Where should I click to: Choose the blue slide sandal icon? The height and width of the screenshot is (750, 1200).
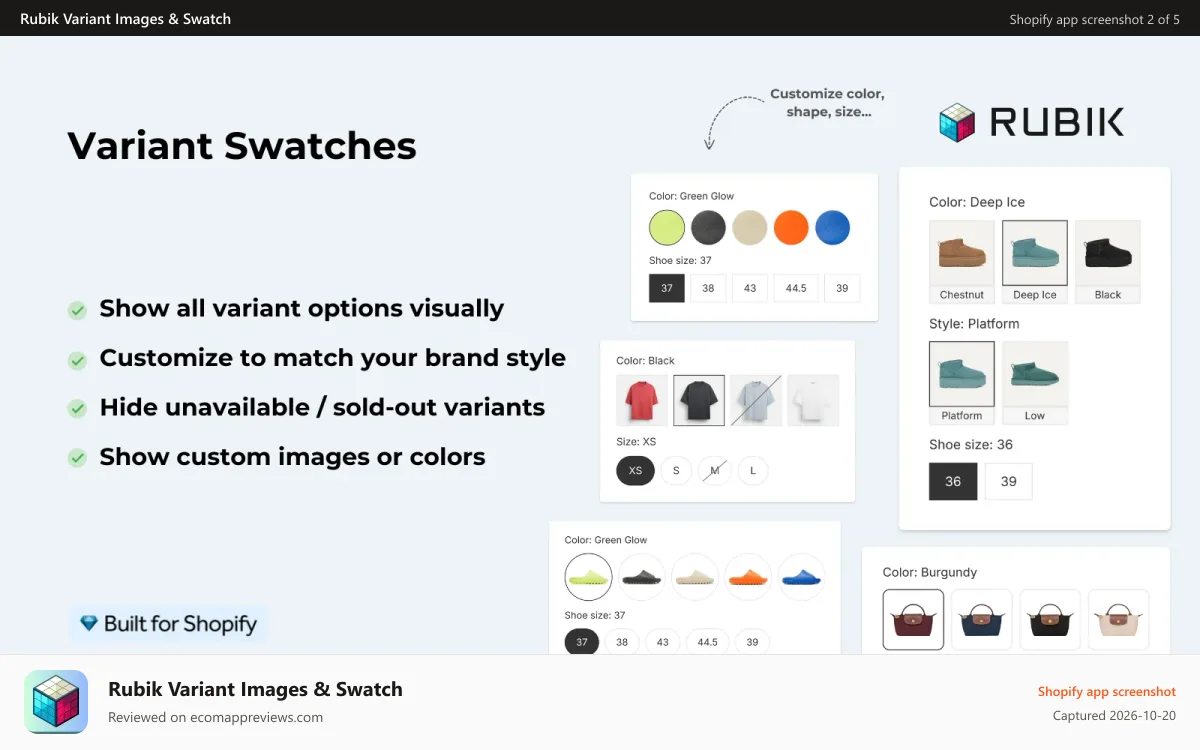(802, 577)
